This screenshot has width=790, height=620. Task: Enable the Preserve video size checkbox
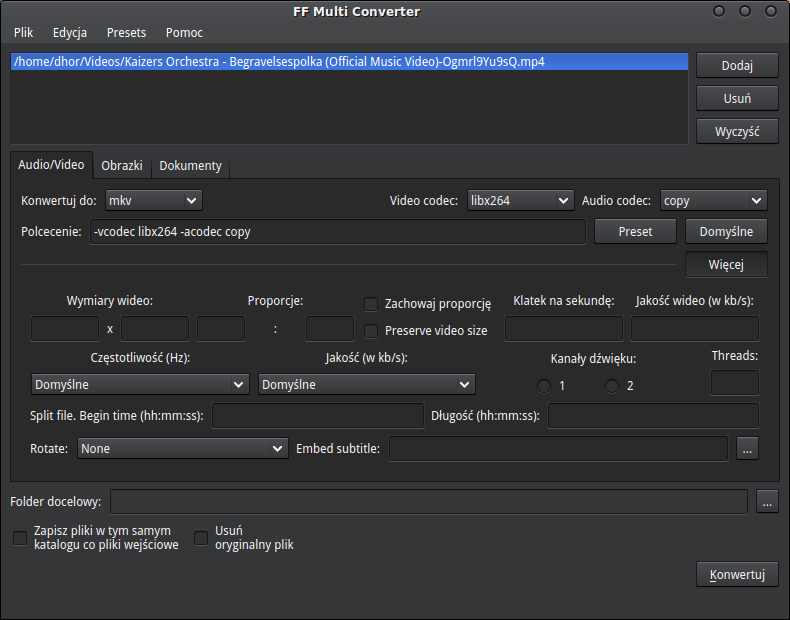point(371,331)
